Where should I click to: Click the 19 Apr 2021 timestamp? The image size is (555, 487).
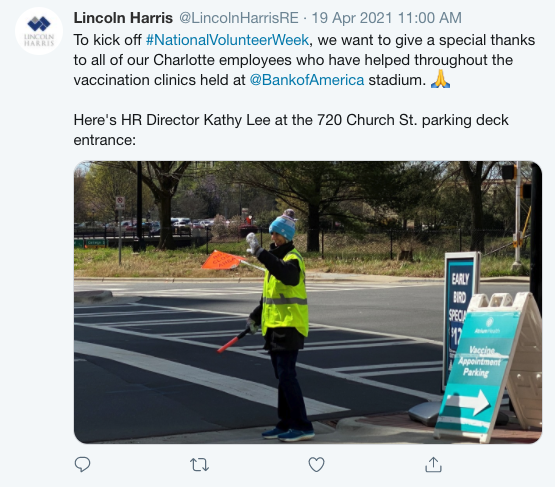(x=387, y=18)
